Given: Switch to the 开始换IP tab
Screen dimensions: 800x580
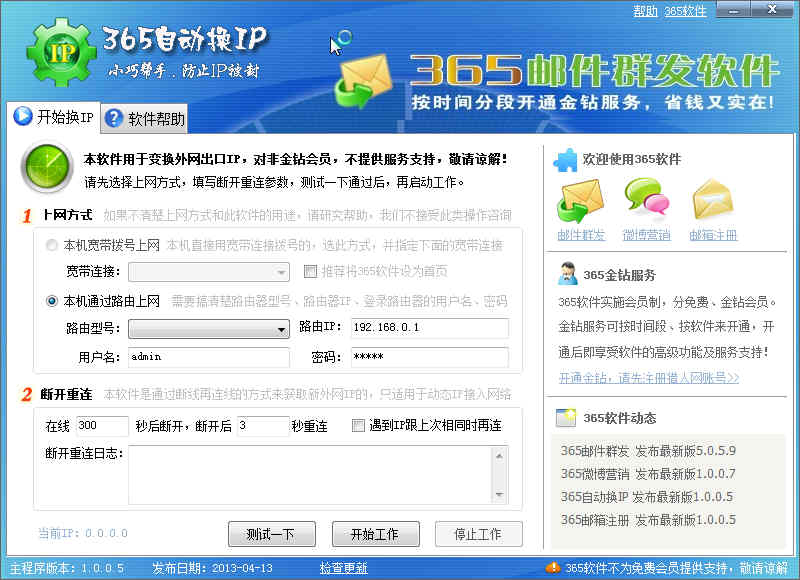Looking at the screenshot, I should point(54,117).
